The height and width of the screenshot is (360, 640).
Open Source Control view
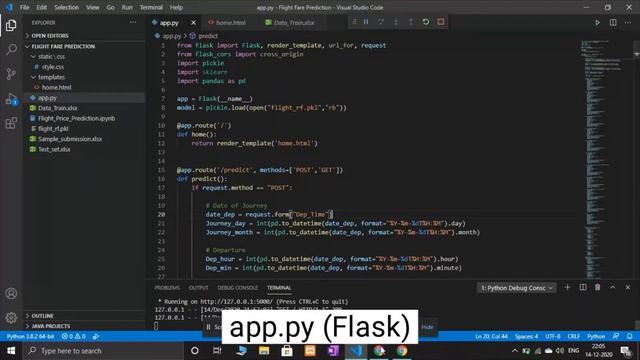[x=11, y=74]
